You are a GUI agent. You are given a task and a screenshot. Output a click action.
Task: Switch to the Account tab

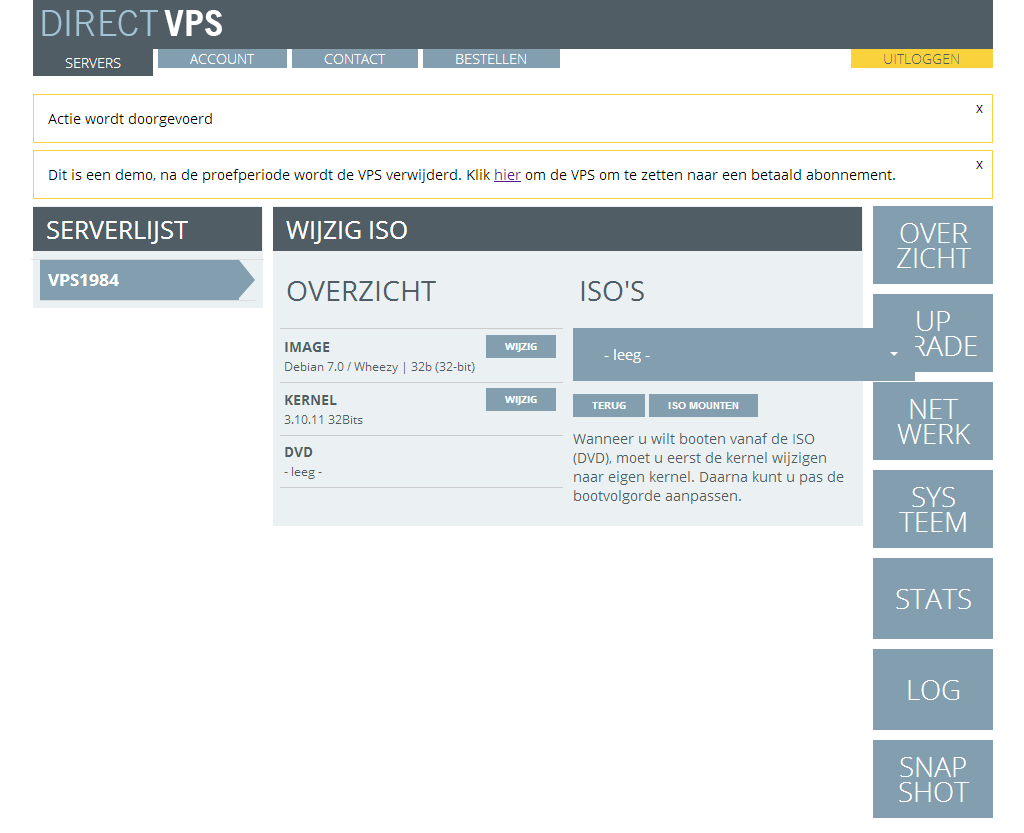(x=222, y=59)
